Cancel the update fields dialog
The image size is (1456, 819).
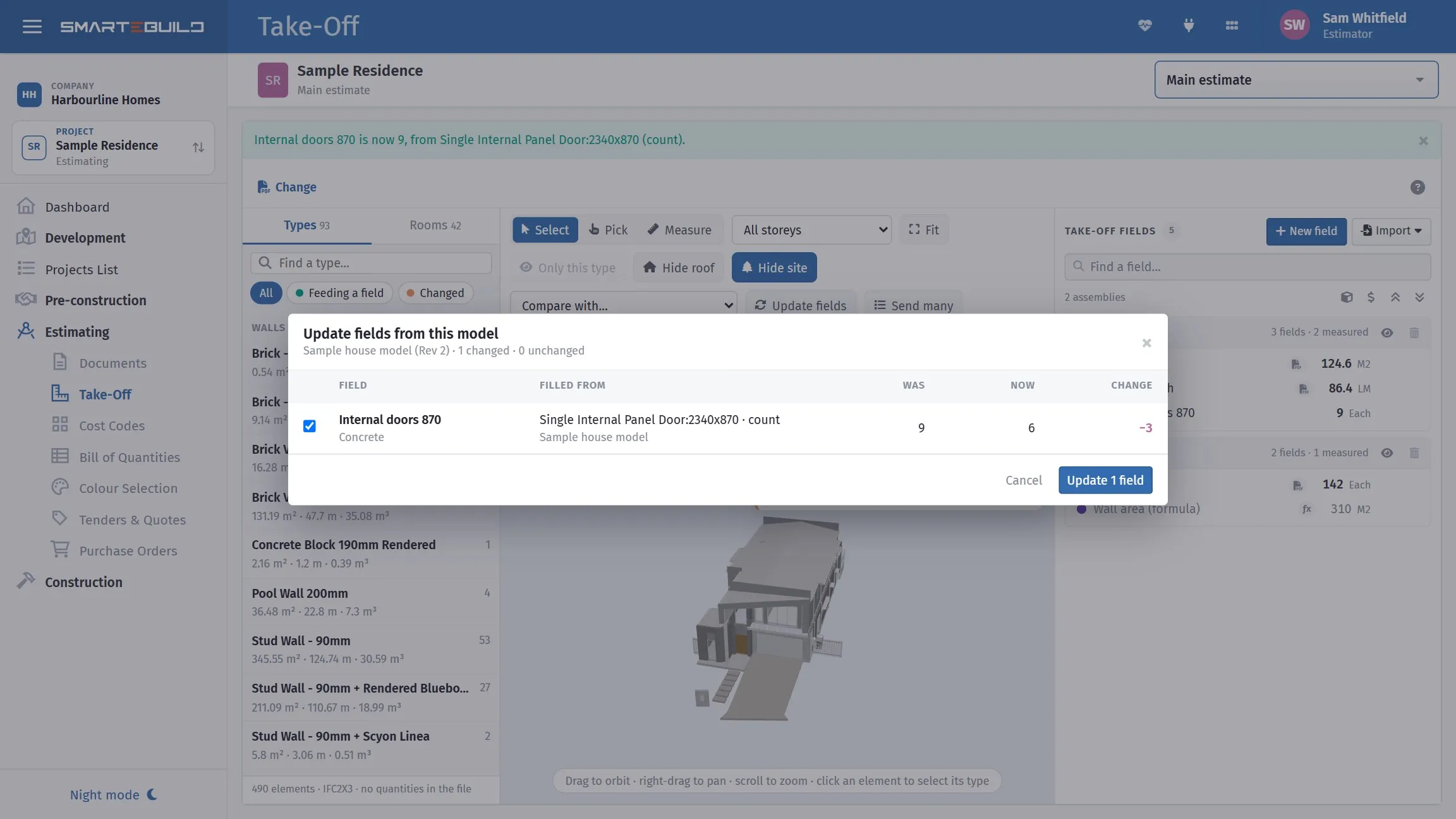(1023, 480)
